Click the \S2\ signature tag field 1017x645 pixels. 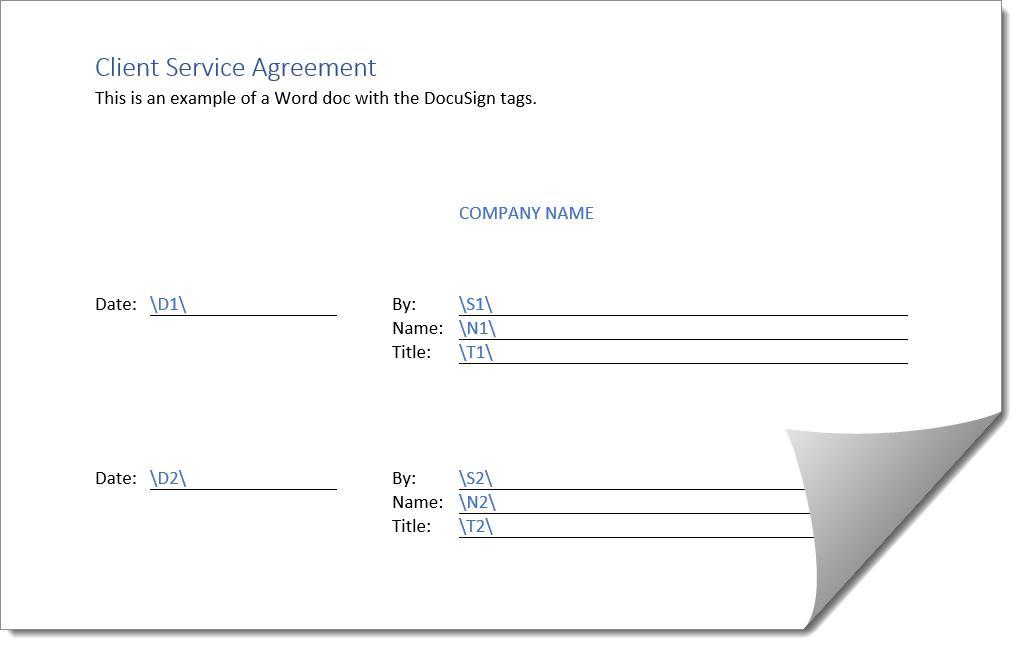(x=476, y=478)
